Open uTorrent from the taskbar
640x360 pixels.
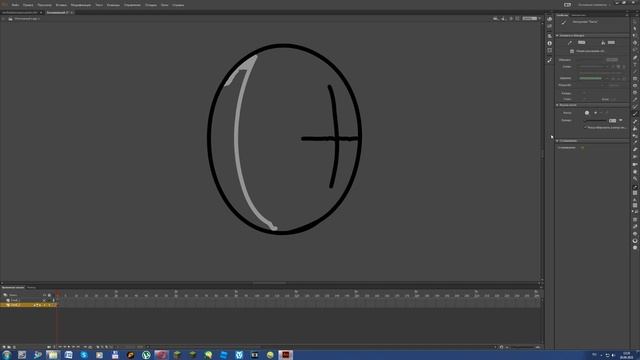tap(146, 355)
